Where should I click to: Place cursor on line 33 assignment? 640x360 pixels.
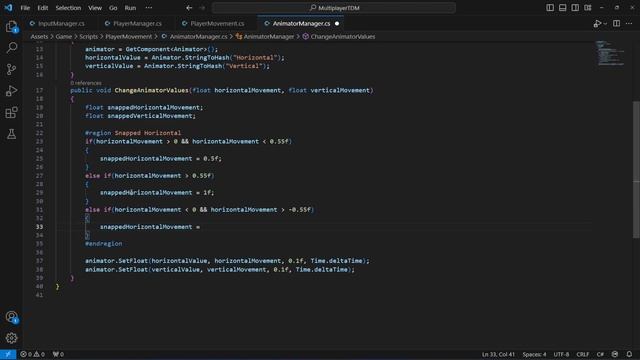150,227
